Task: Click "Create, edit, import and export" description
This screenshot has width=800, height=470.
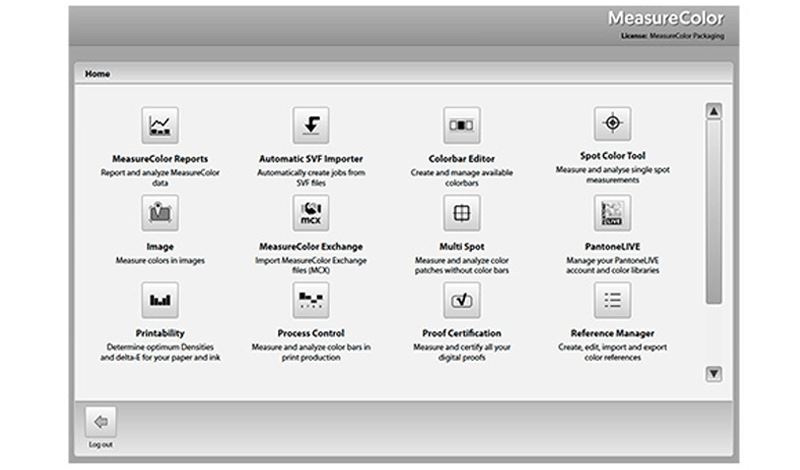Action: 612,352
